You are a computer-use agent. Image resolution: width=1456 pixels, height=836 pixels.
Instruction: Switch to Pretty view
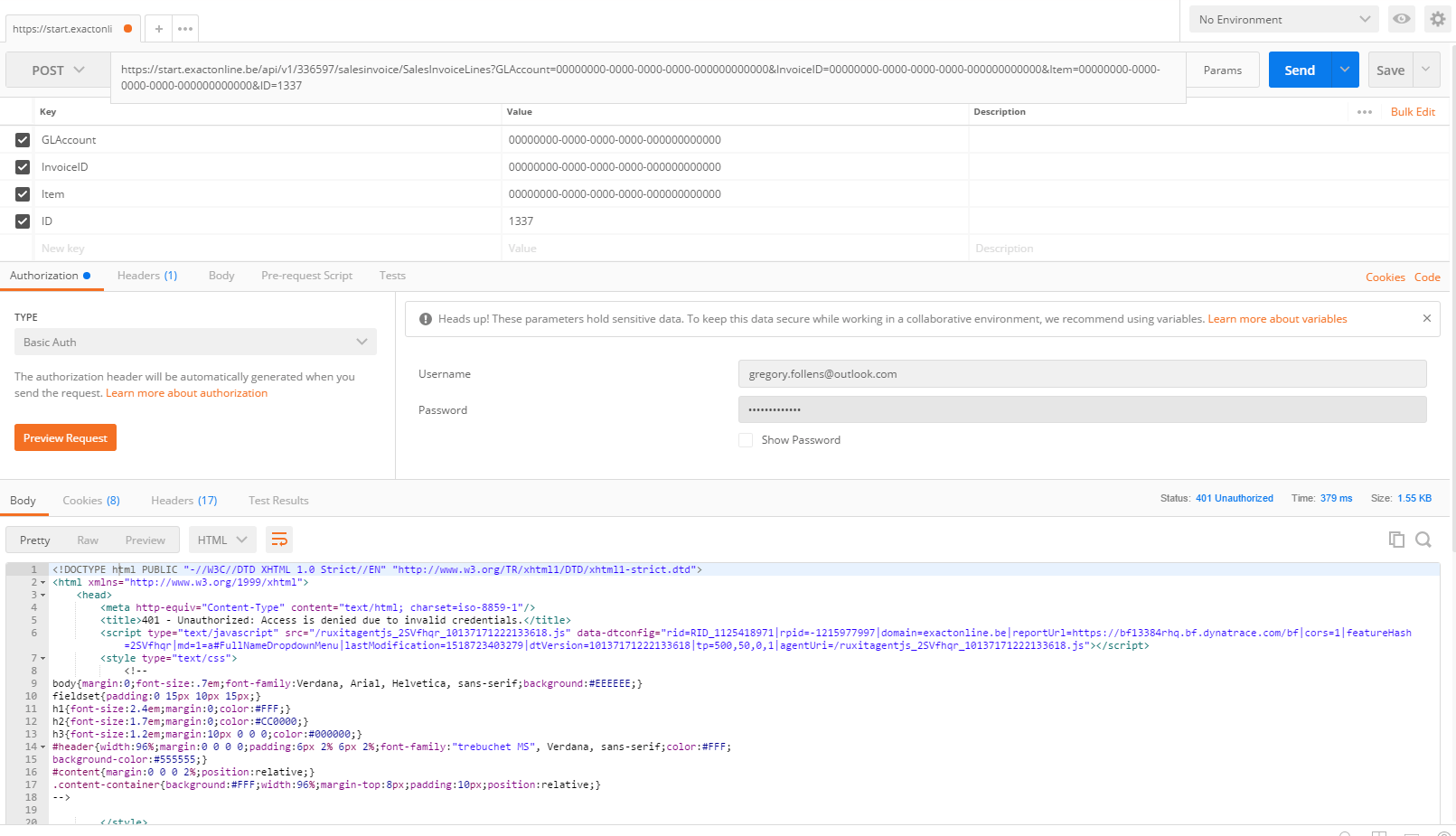pyautogui.click(x=34, y=540)
